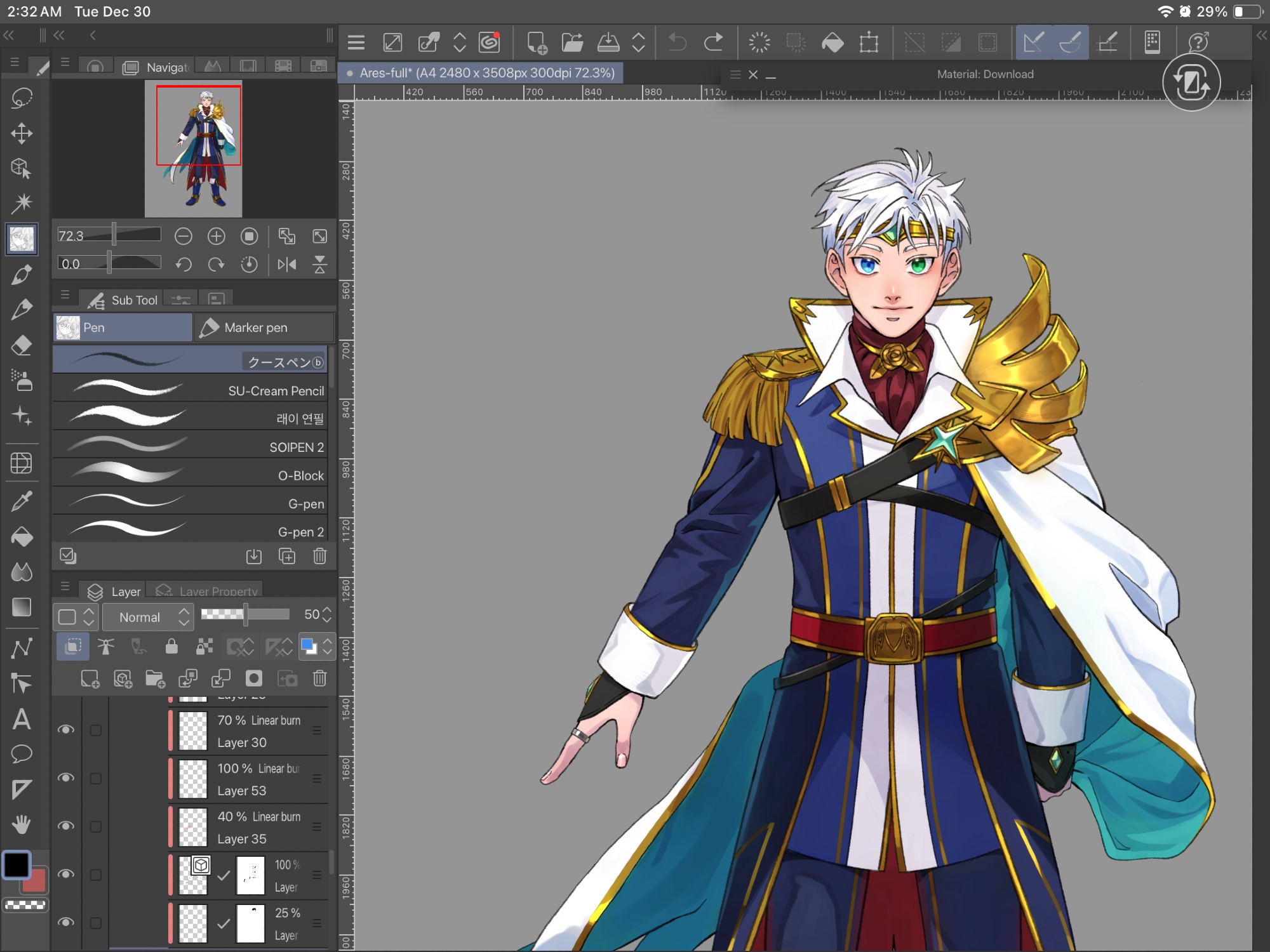Screen dimensions: 1270x952
Task: Select the Eraser tool in toolbar
Action: pyautogui.click(x=22, y=346)
